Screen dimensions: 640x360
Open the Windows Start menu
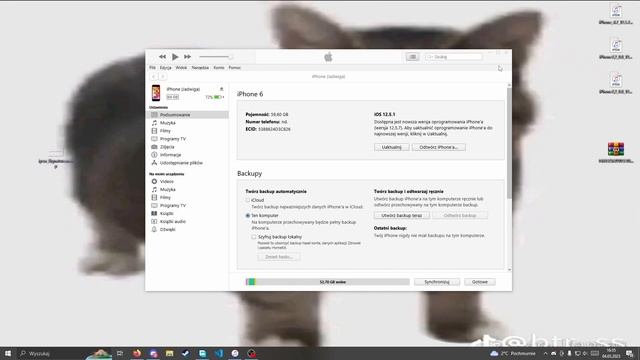7,353
